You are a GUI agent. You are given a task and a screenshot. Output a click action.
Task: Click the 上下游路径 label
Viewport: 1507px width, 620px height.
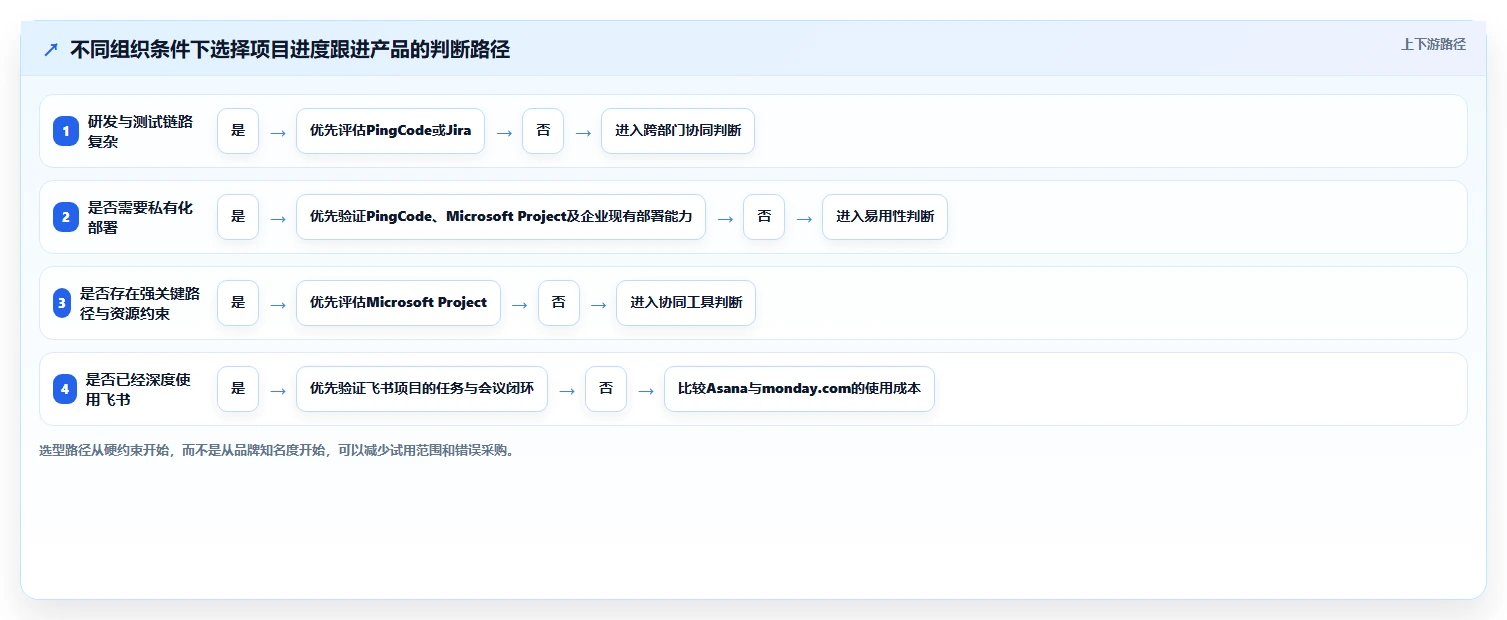(1433, 44)
